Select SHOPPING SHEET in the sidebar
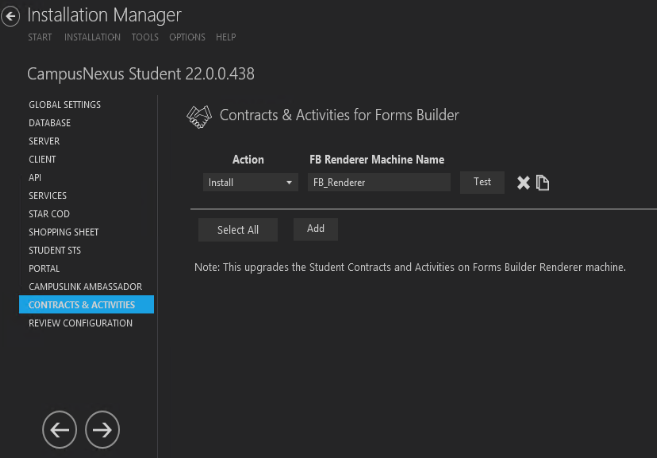 click(63, 232)
